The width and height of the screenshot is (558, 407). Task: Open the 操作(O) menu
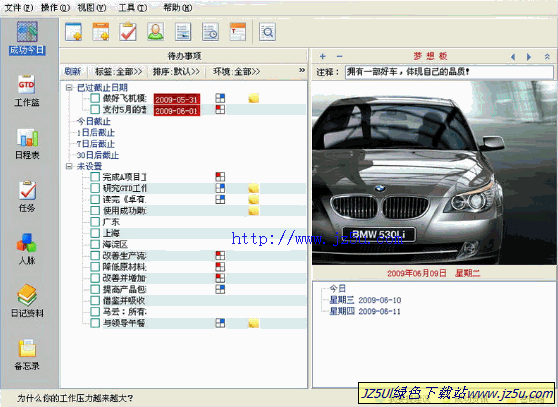click(55, 8)
